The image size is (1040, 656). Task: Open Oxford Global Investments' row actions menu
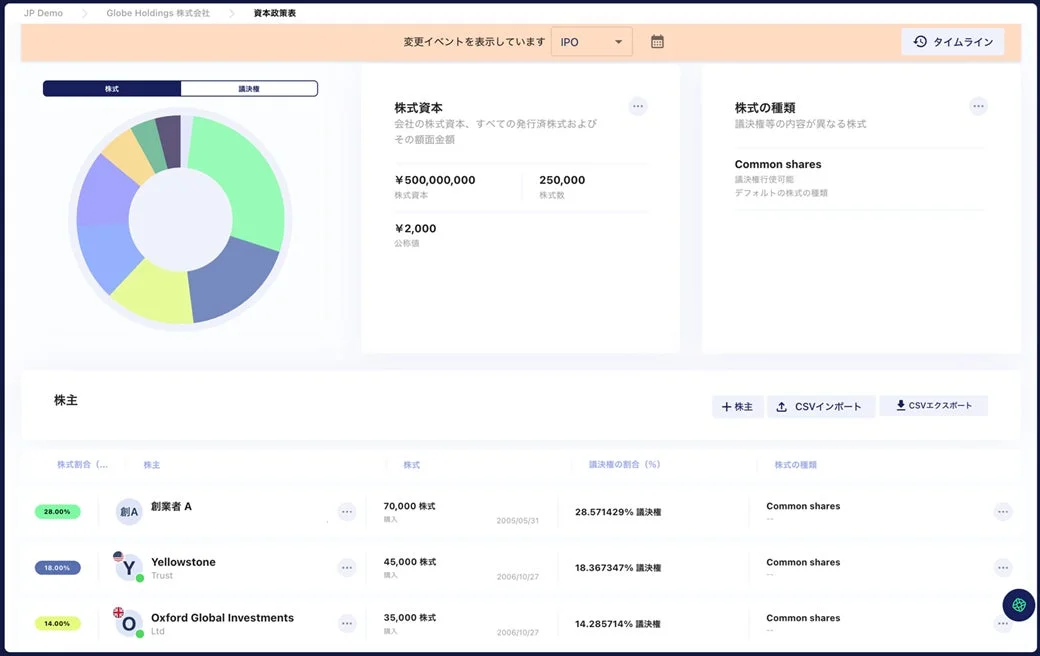tap(1002, 623)
